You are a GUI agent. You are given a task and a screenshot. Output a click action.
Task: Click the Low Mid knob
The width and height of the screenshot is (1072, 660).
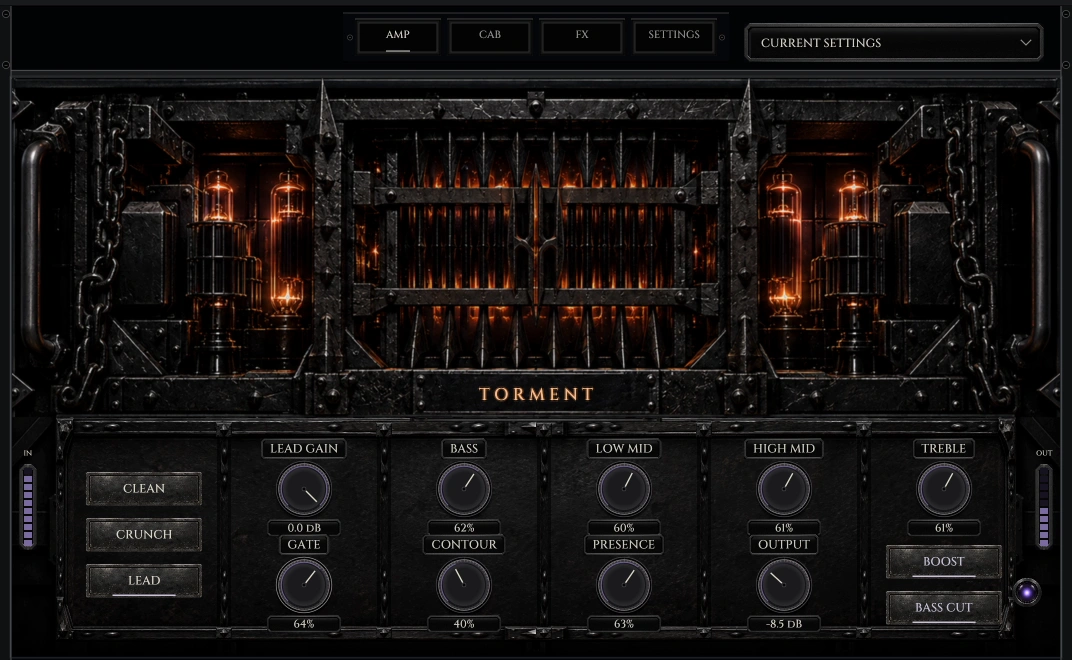point(624,489)
